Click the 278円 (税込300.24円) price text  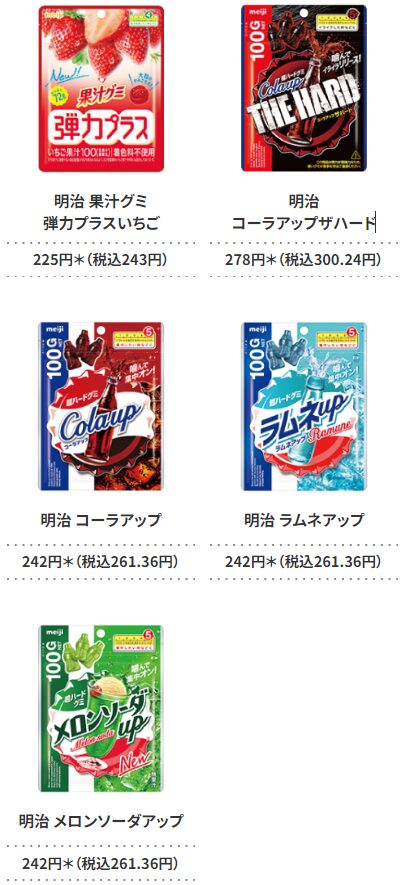[304, 260]
